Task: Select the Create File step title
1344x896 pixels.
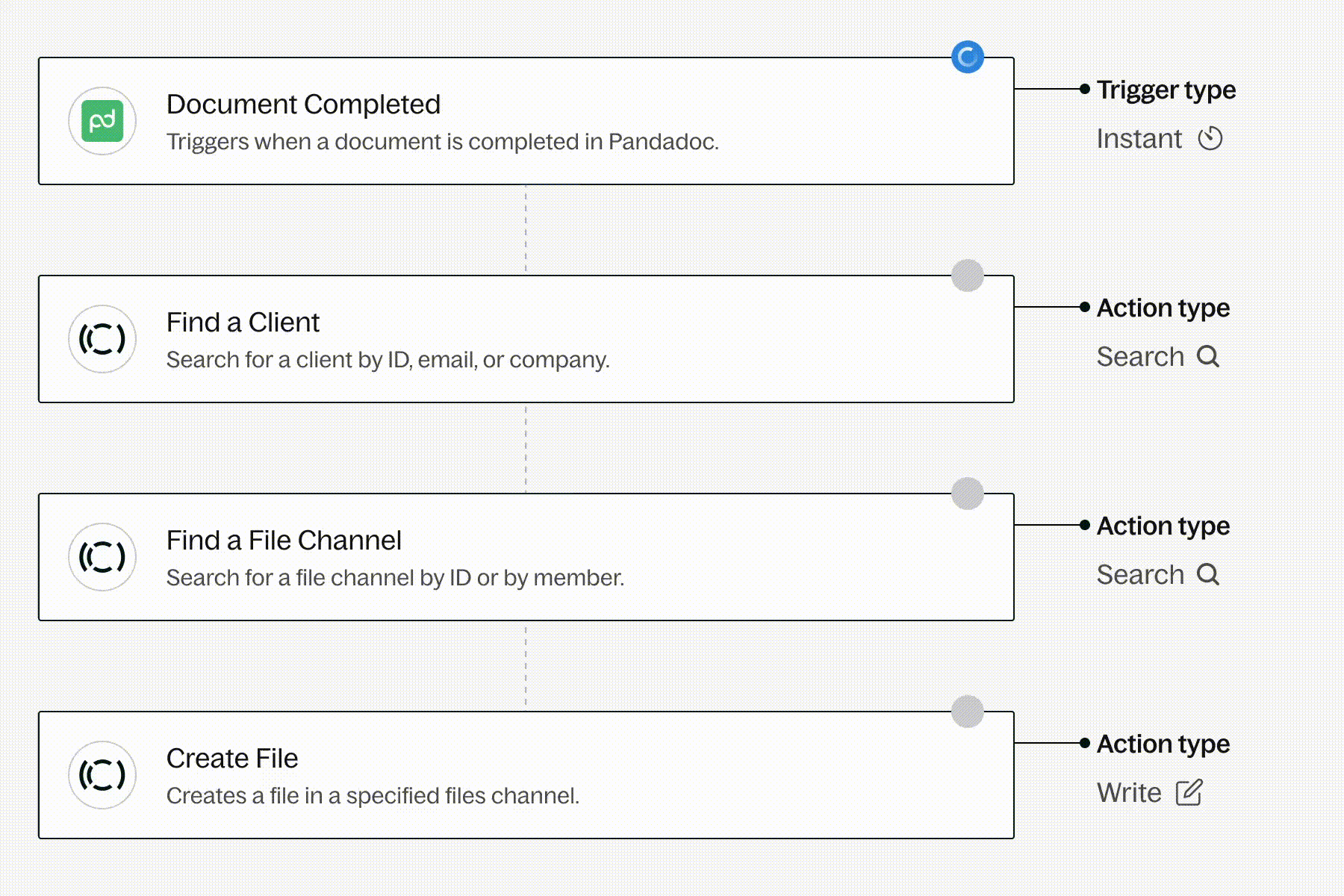Action: (232, 759)
